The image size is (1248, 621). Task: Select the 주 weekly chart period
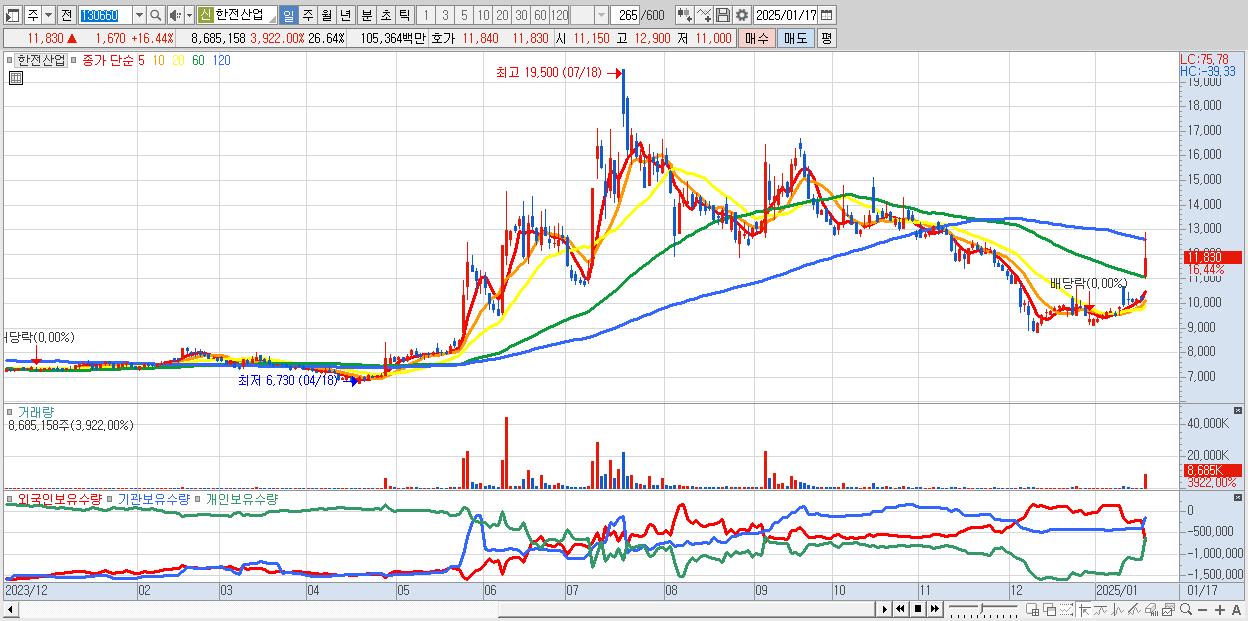click(x=308, y=15)
